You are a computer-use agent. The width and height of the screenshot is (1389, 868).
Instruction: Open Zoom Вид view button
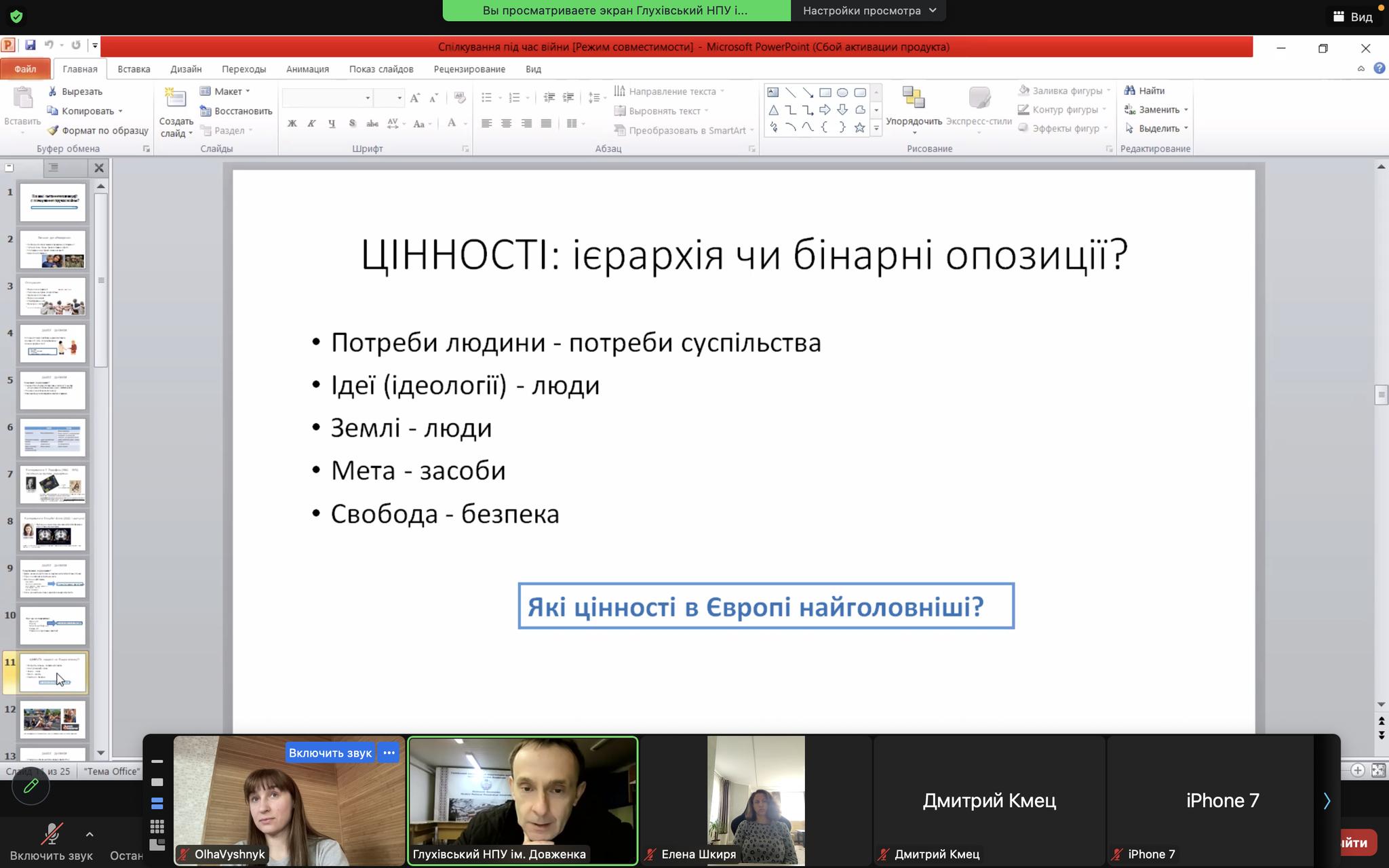click(x=1353, y=17)
